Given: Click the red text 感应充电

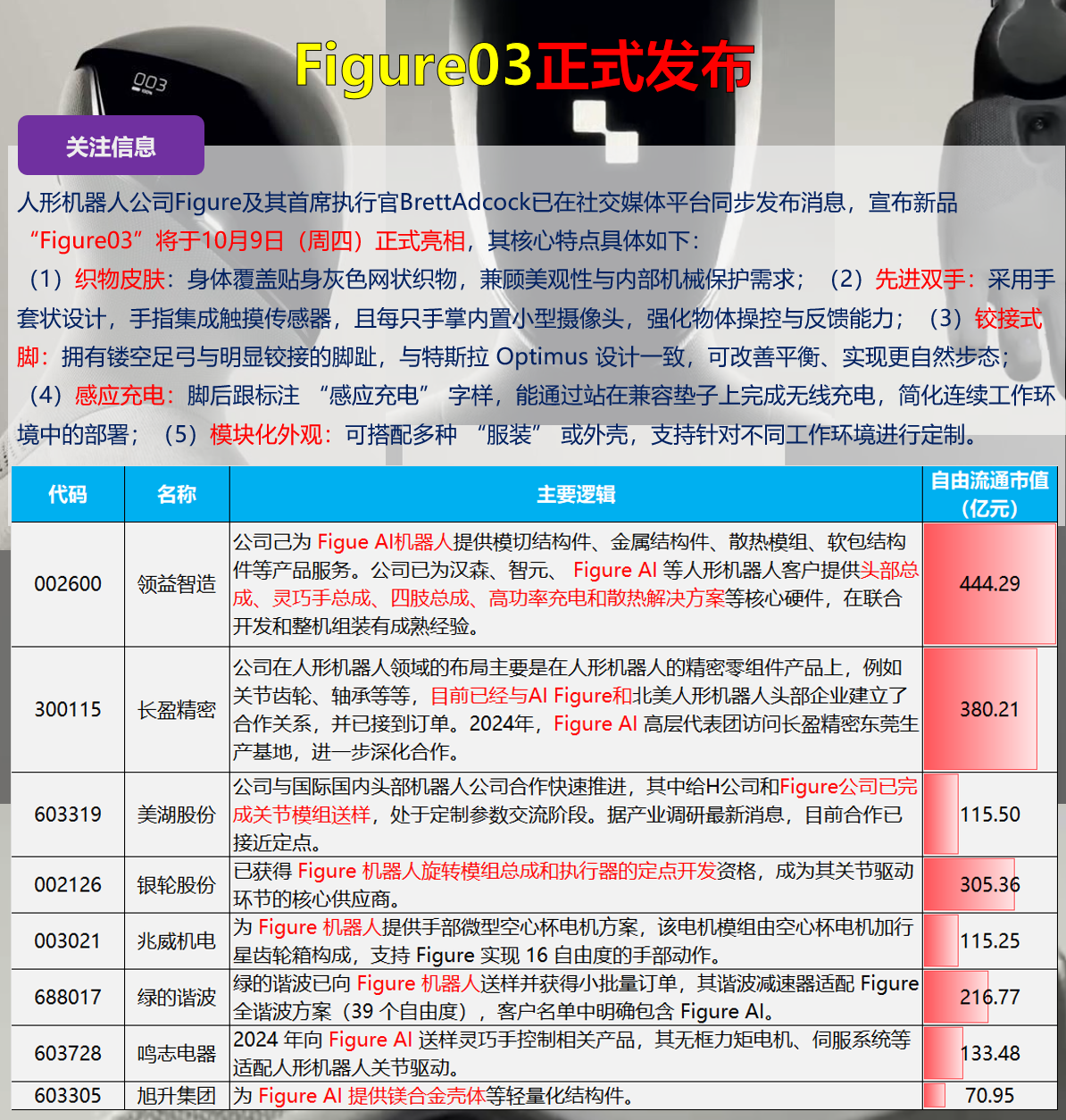Looking at the screenshot, I should (120, 395).
